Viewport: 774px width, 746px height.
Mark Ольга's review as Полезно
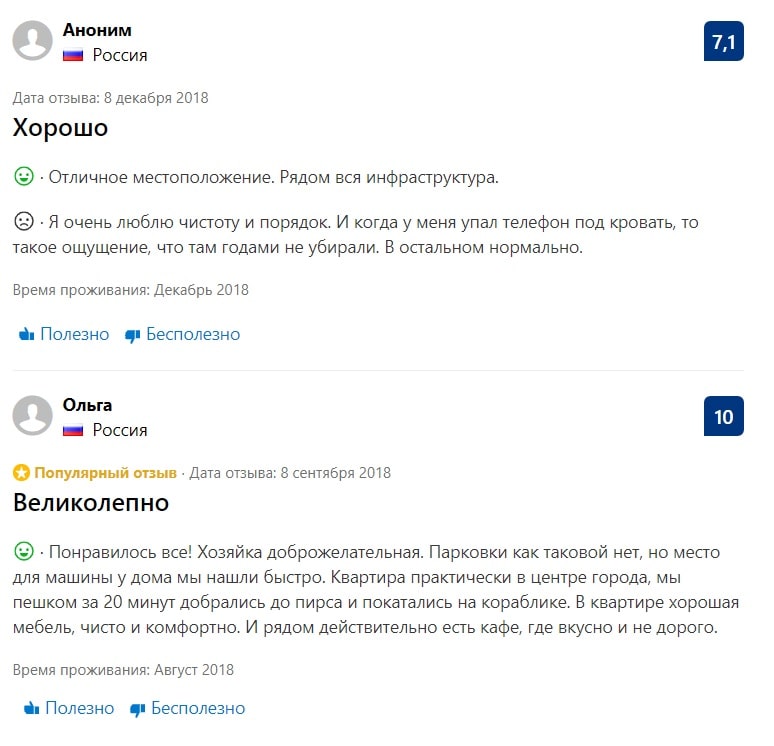tap(79, 708)
